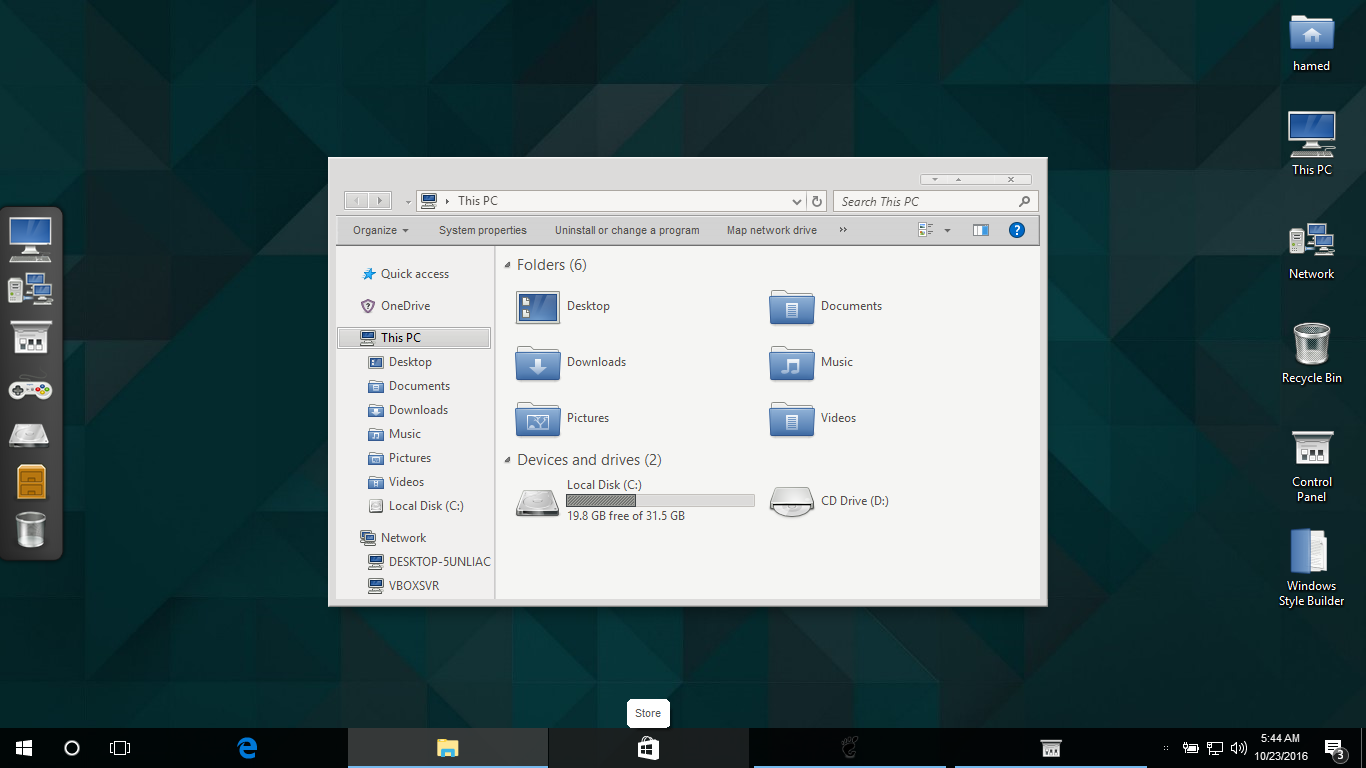Screen dimensions: 1366x768
Task: Click the blue Help question mark icon
Action: pos(1016,230)
